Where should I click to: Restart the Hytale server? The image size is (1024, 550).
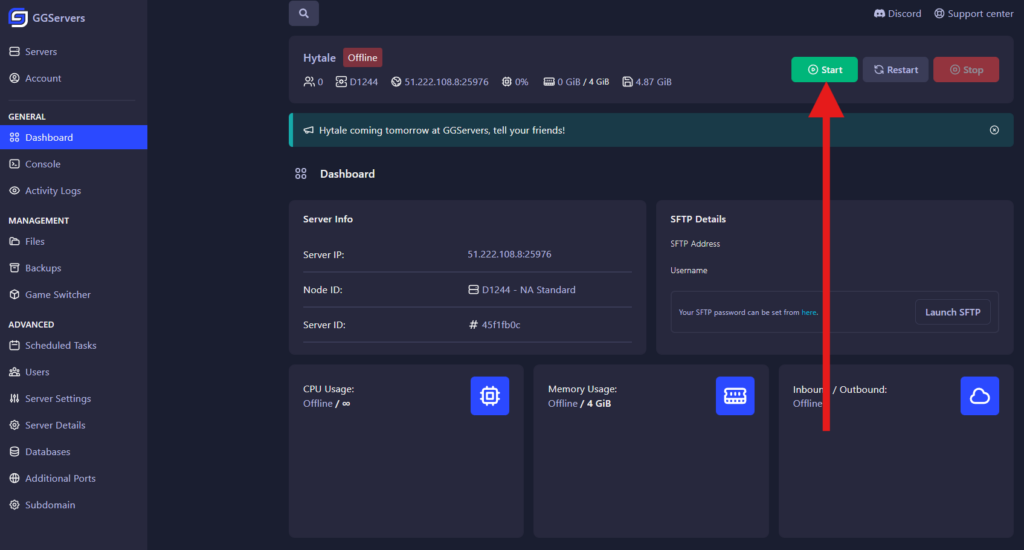pyautogui.click(x=895, y=70)
